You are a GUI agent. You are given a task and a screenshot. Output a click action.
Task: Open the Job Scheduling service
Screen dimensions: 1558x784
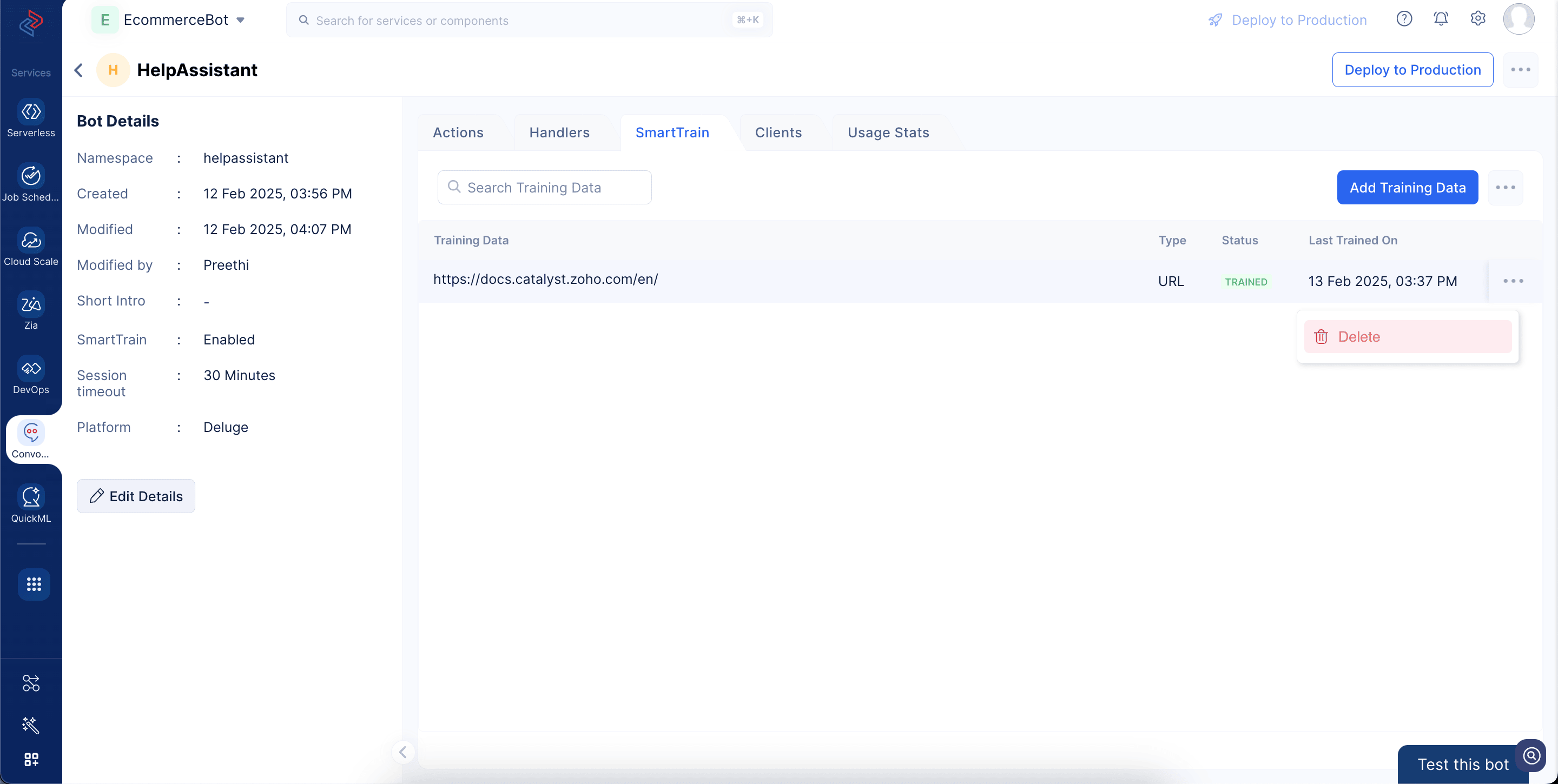coord(31,183)
